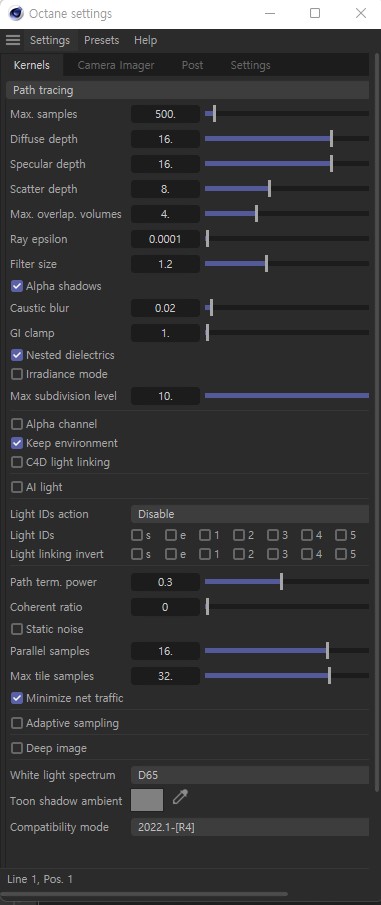
Task: Click the Max. samples value field
Action: coord(165,114)
